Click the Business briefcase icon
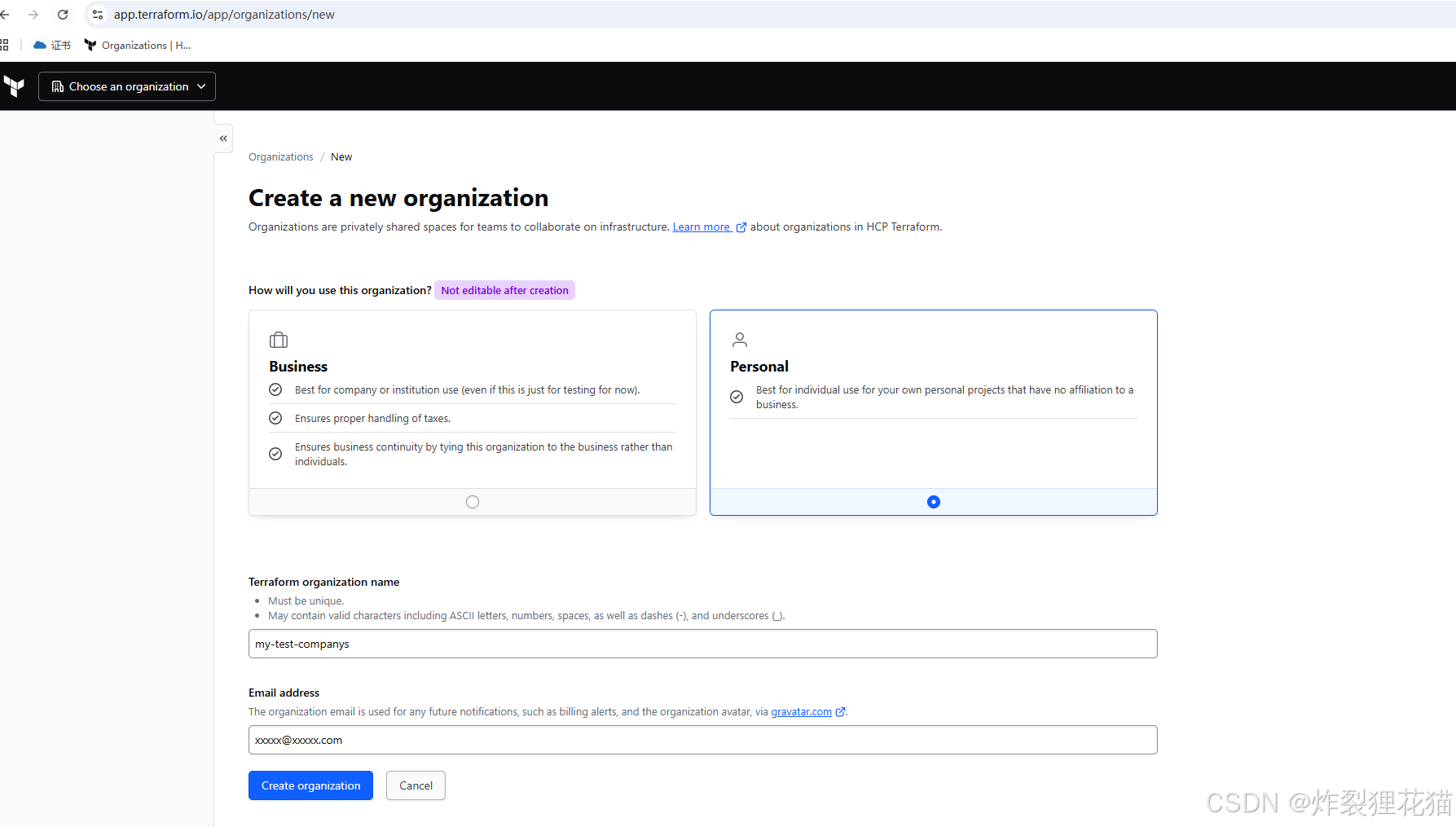 279,340
